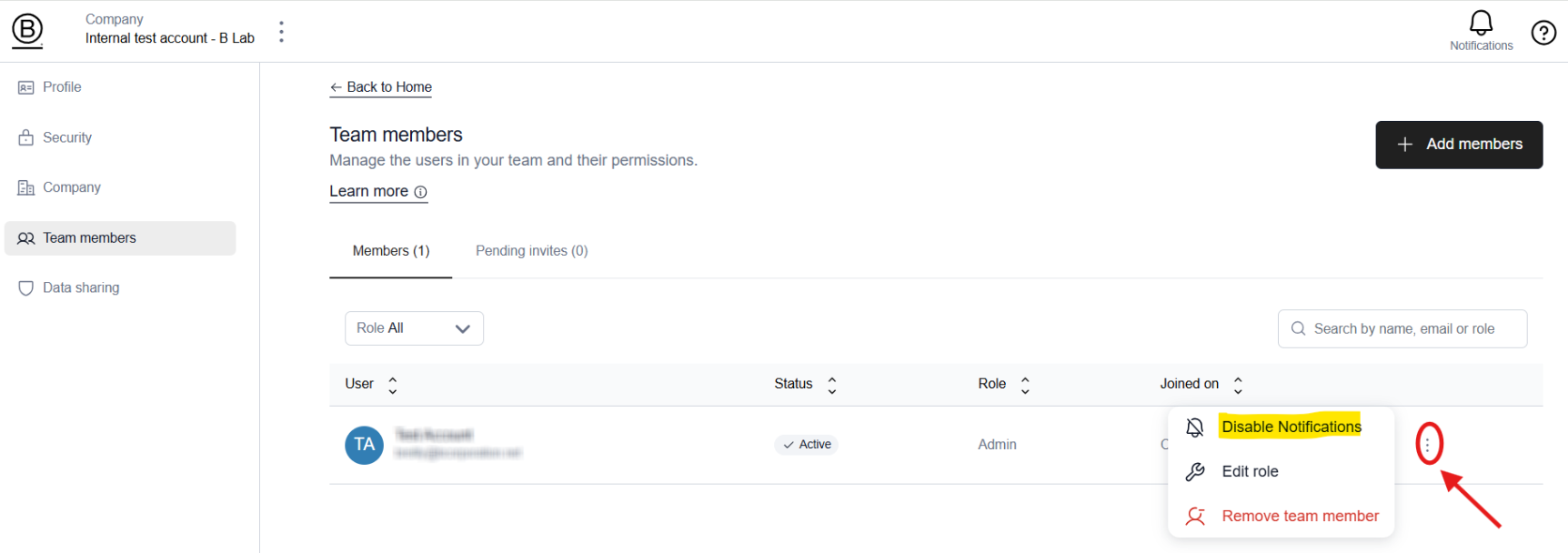
Task: Focus the search by name, email or role field
Action: click(1402, 328)
